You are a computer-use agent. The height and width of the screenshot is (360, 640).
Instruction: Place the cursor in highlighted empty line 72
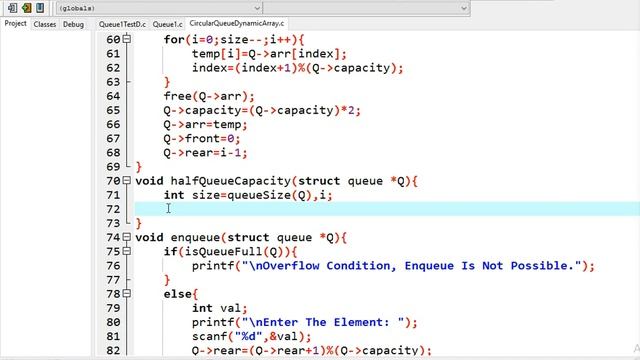pyautogui.click(x=387, y=209)
